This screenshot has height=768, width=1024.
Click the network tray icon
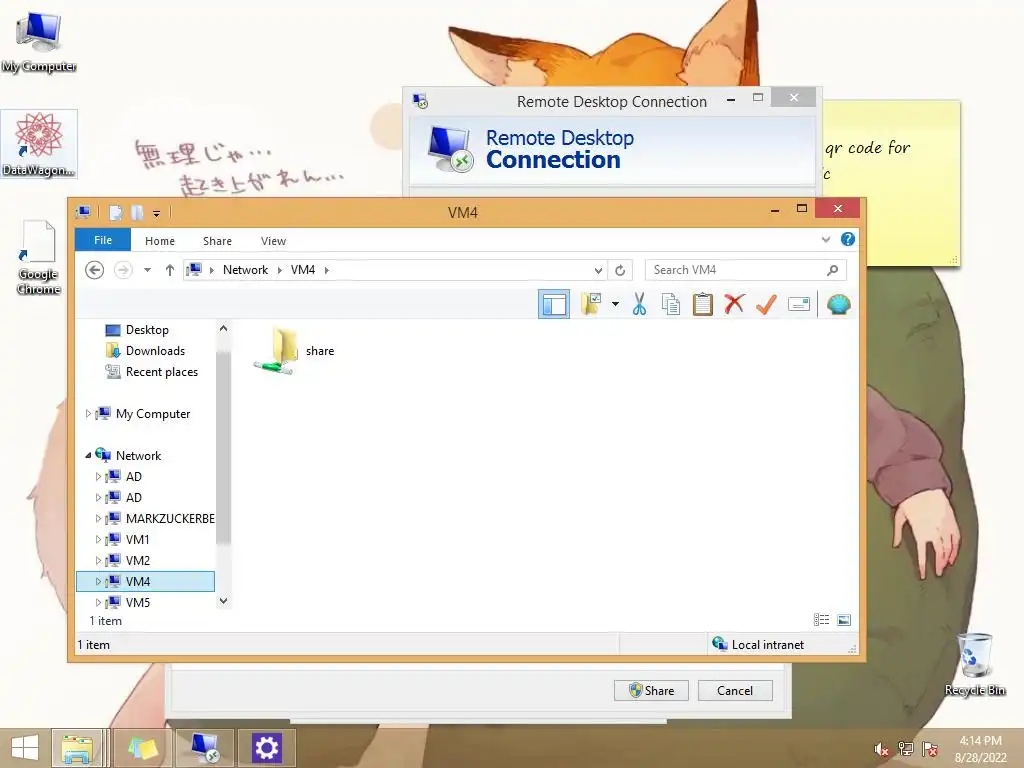pyautogui.click(x=906, y=749)
